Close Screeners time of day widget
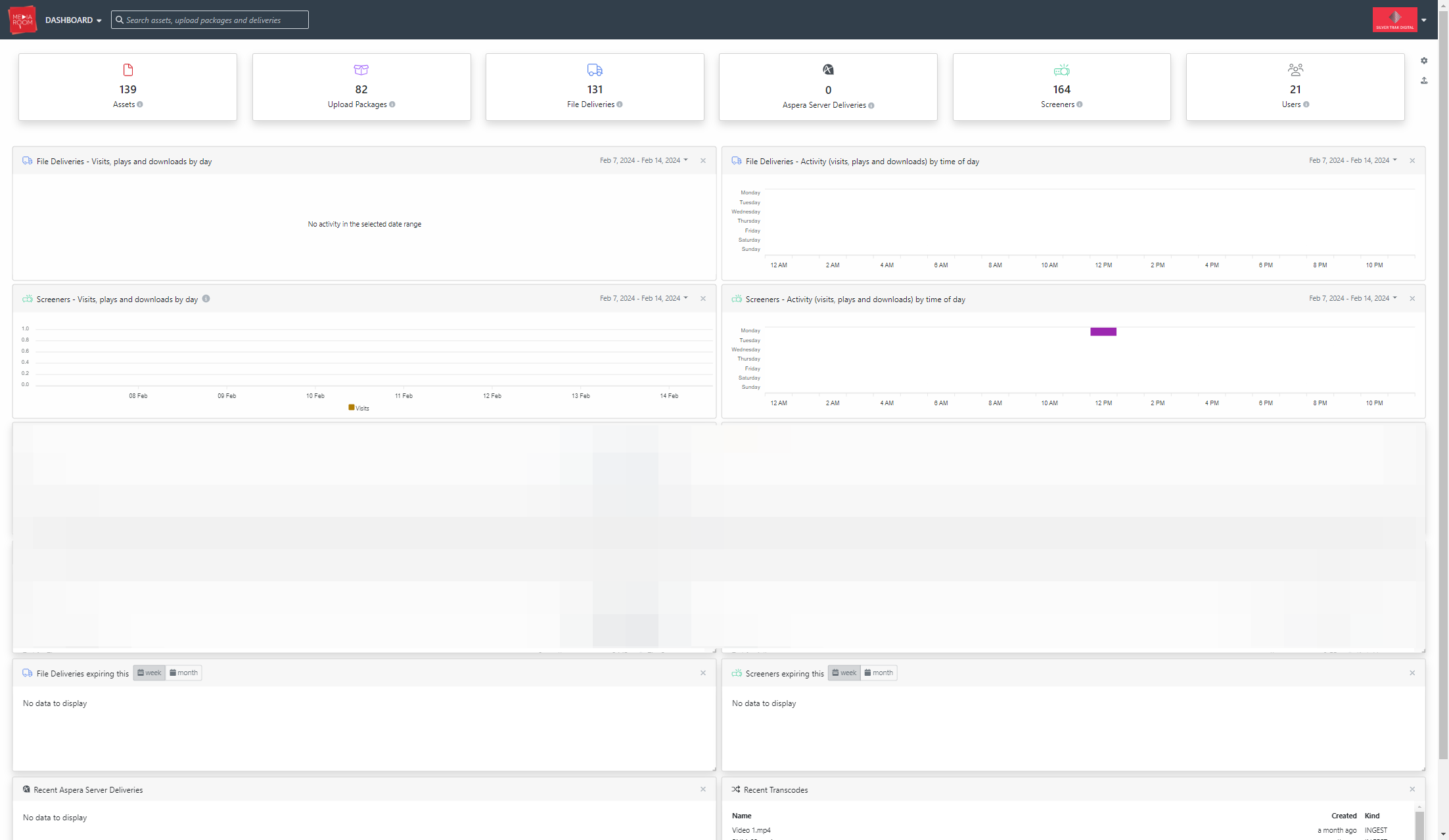The width and height of the screenshot is (1449, 840). tap(1412, 299)
